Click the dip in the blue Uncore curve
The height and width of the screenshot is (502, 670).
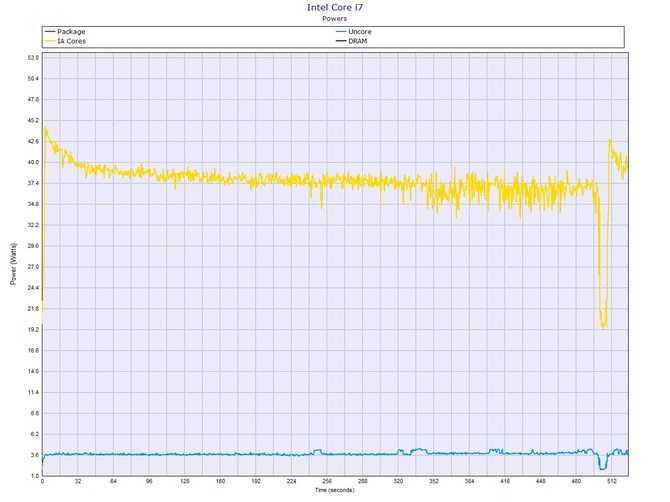[x=602, y=467]
